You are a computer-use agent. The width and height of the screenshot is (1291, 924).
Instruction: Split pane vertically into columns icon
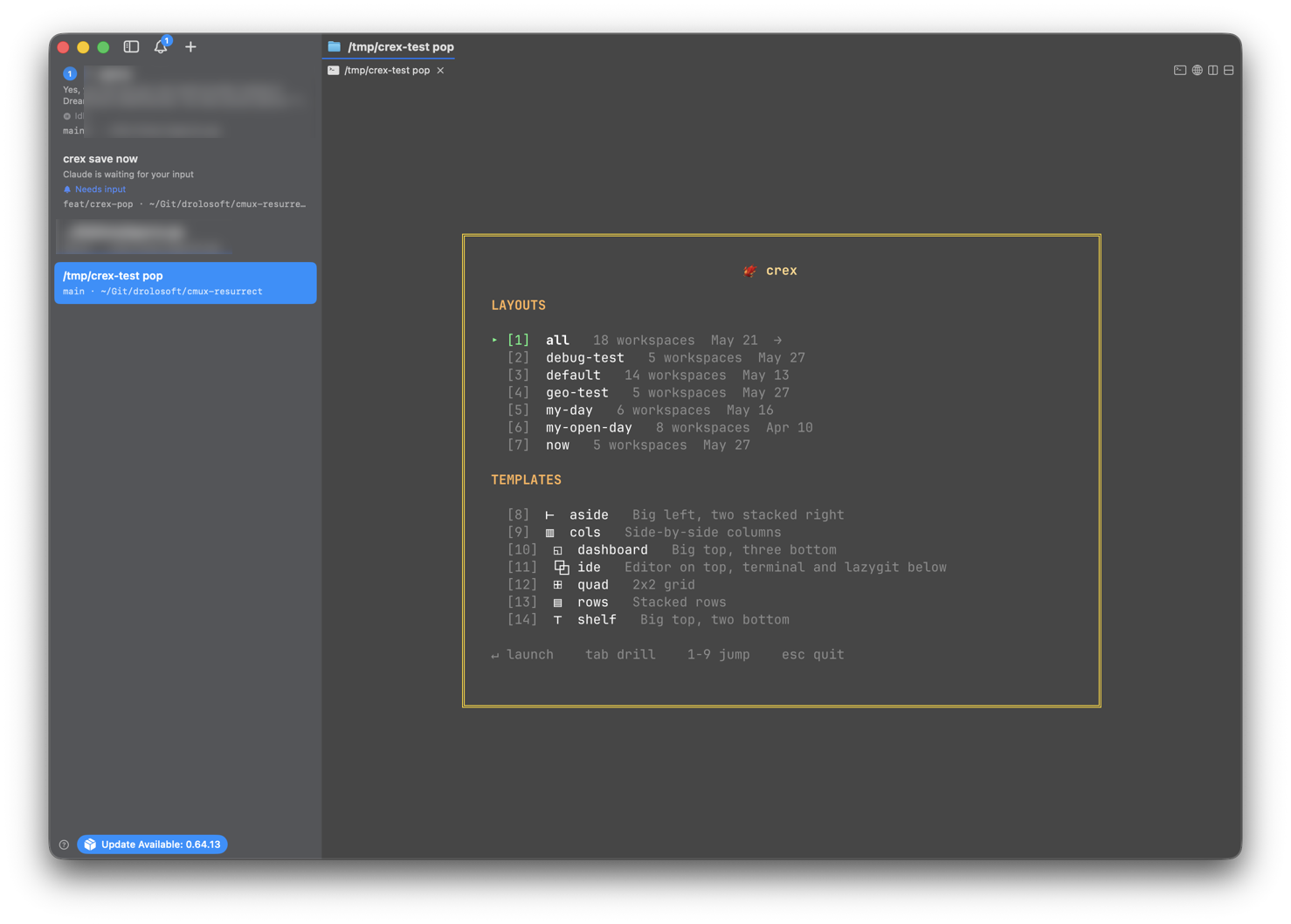point(1212,70)
